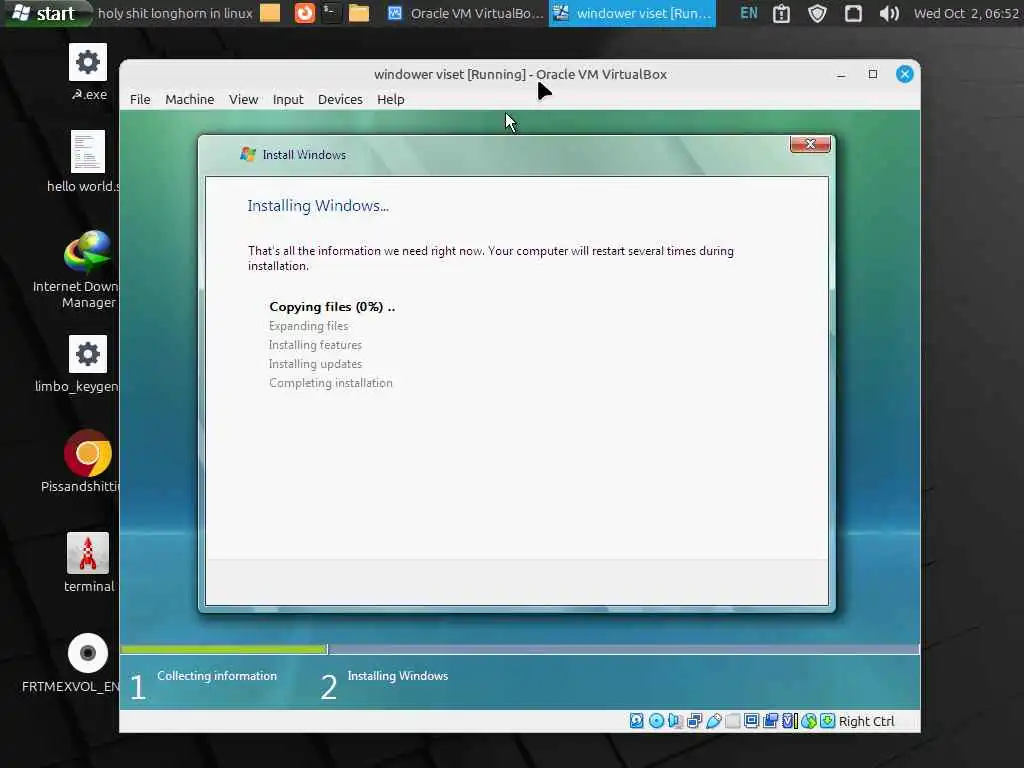Open the volume speaker tray icon
Viewport: 1024px width, 768px height.
(x=889, y=13)
